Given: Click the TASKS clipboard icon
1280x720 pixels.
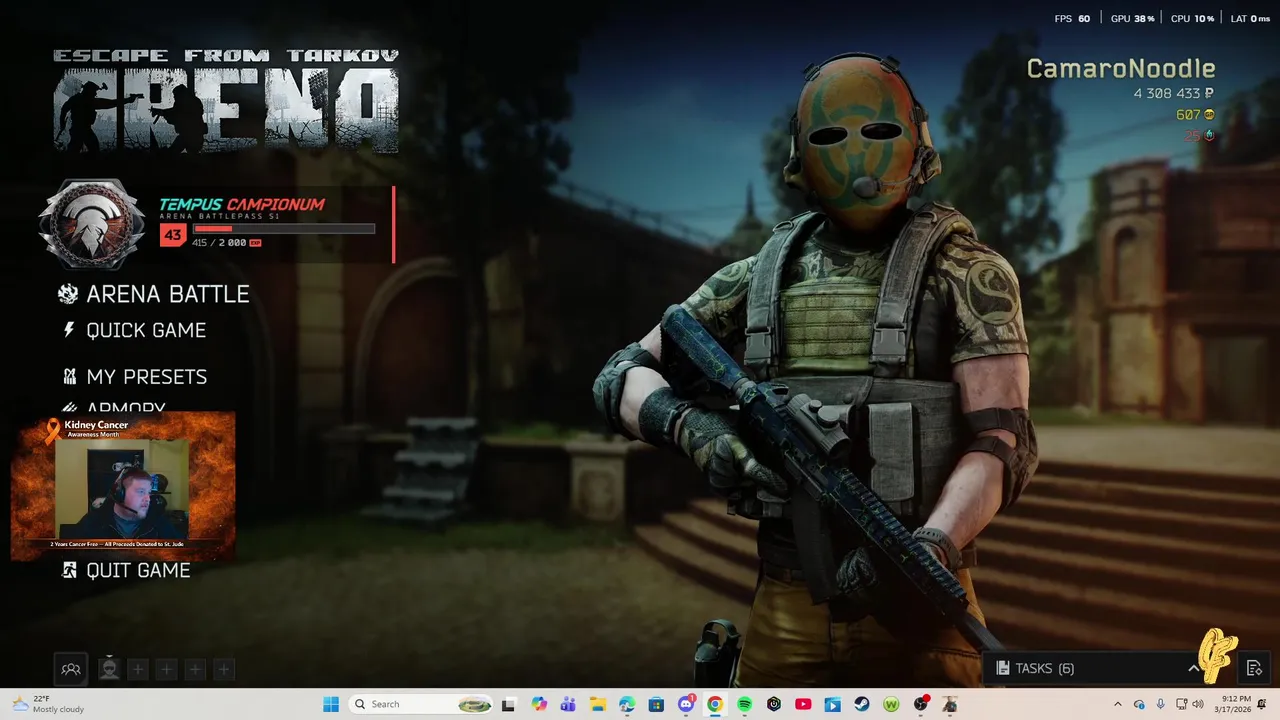Looking at the screenshot, I should 1002,668.
